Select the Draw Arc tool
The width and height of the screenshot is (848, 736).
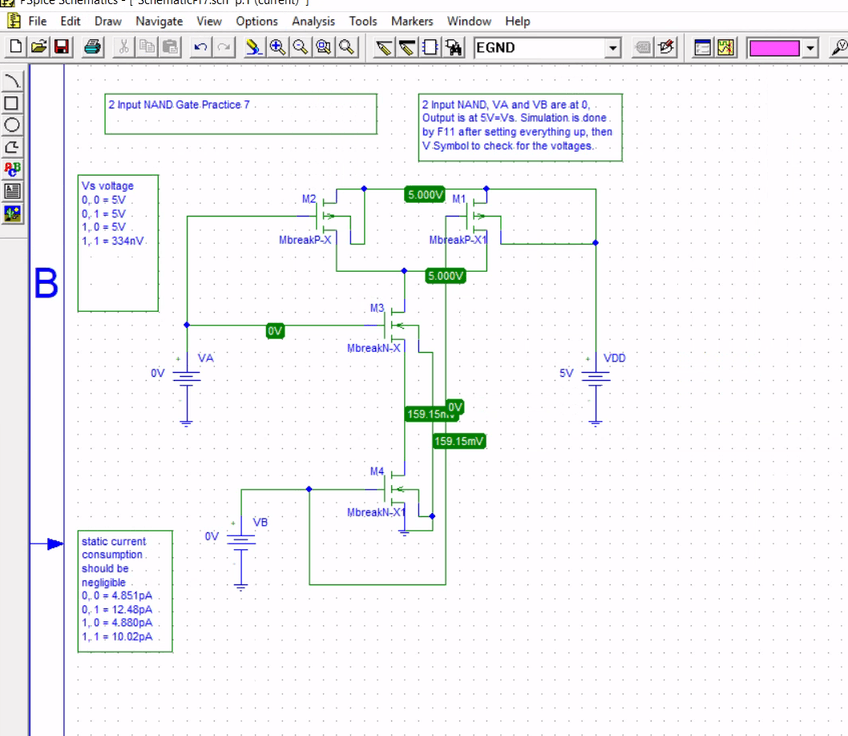[x=13, y=81]
